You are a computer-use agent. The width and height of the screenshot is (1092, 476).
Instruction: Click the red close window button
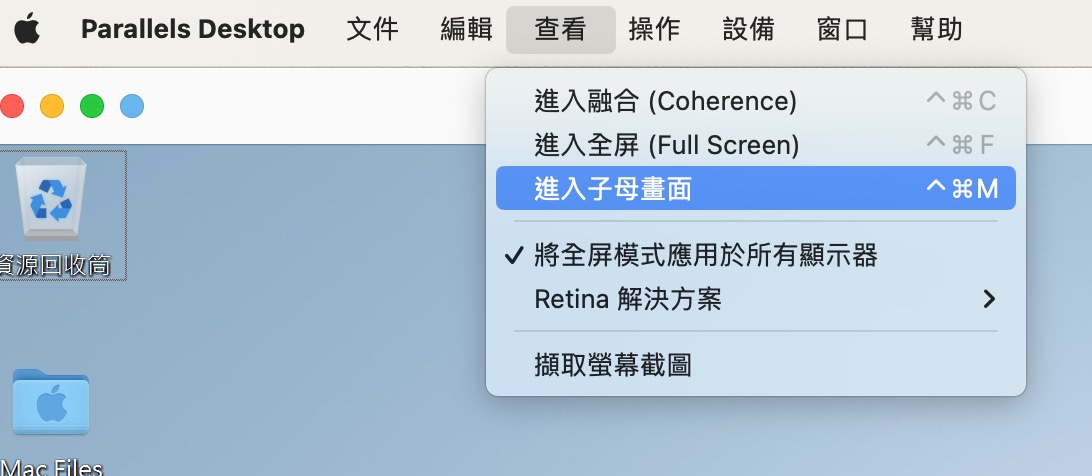(12, 106)
